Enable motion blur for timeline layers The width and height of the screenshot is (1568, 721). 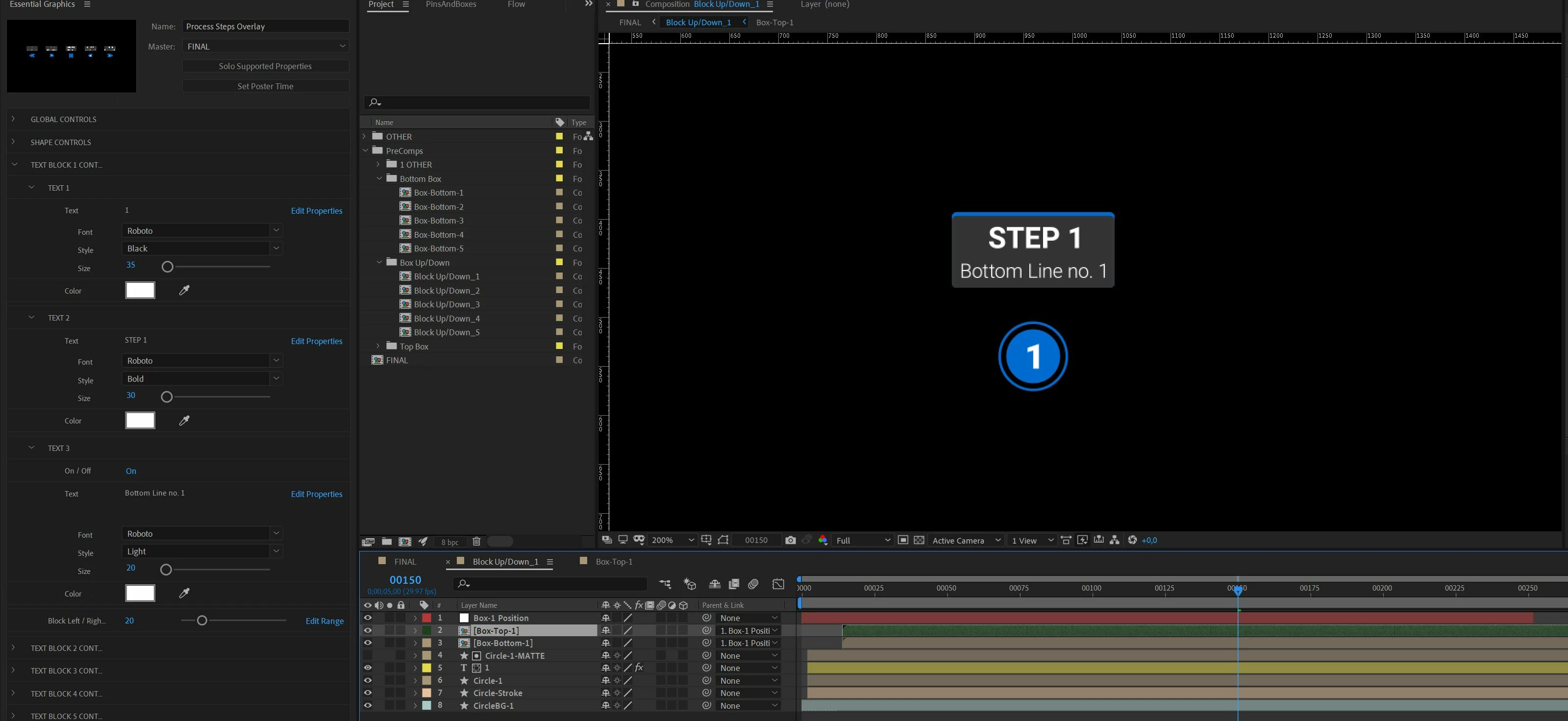tap(753, 584)
